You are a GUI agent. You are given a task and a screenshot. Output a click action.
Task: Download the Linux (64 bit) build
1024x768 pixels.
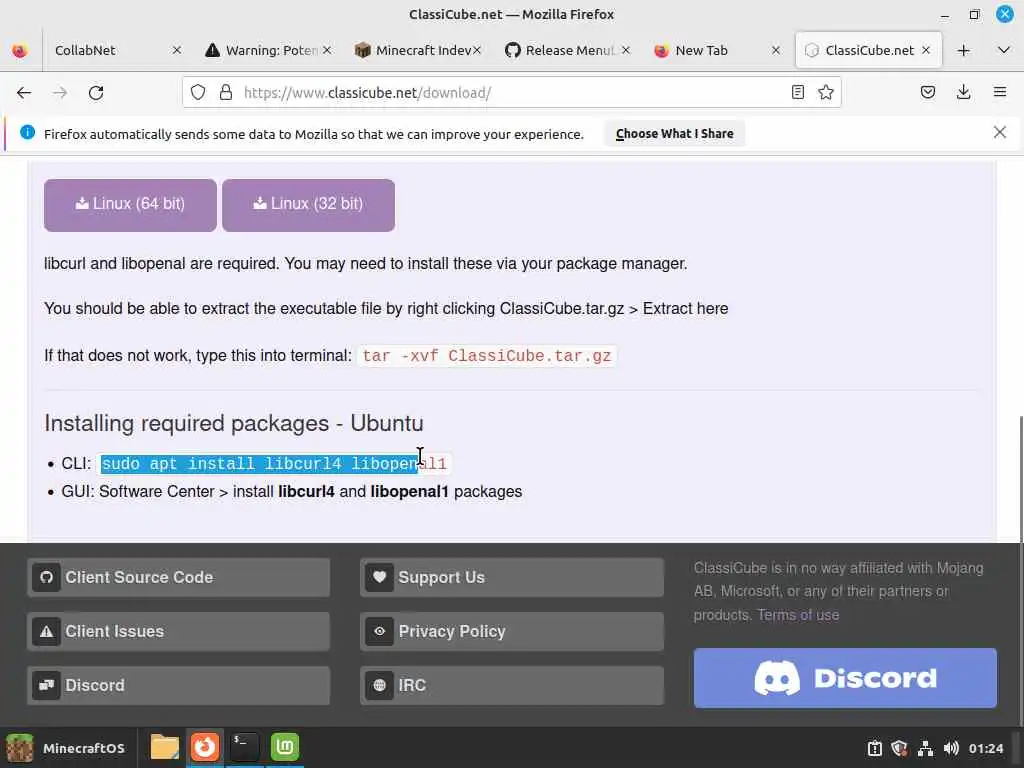point(130,205)
